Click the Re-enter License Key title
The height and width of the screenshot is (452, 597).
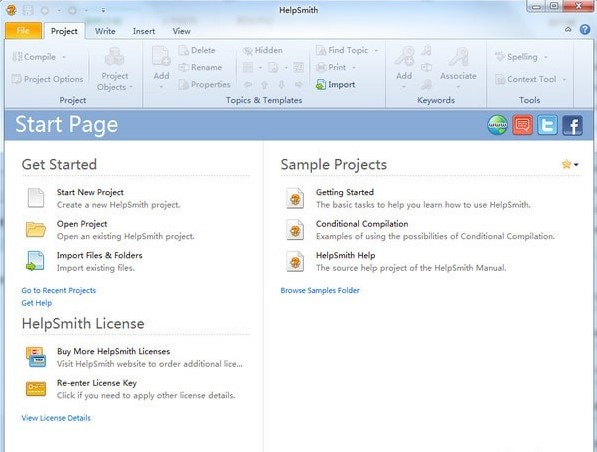(97, 383)
